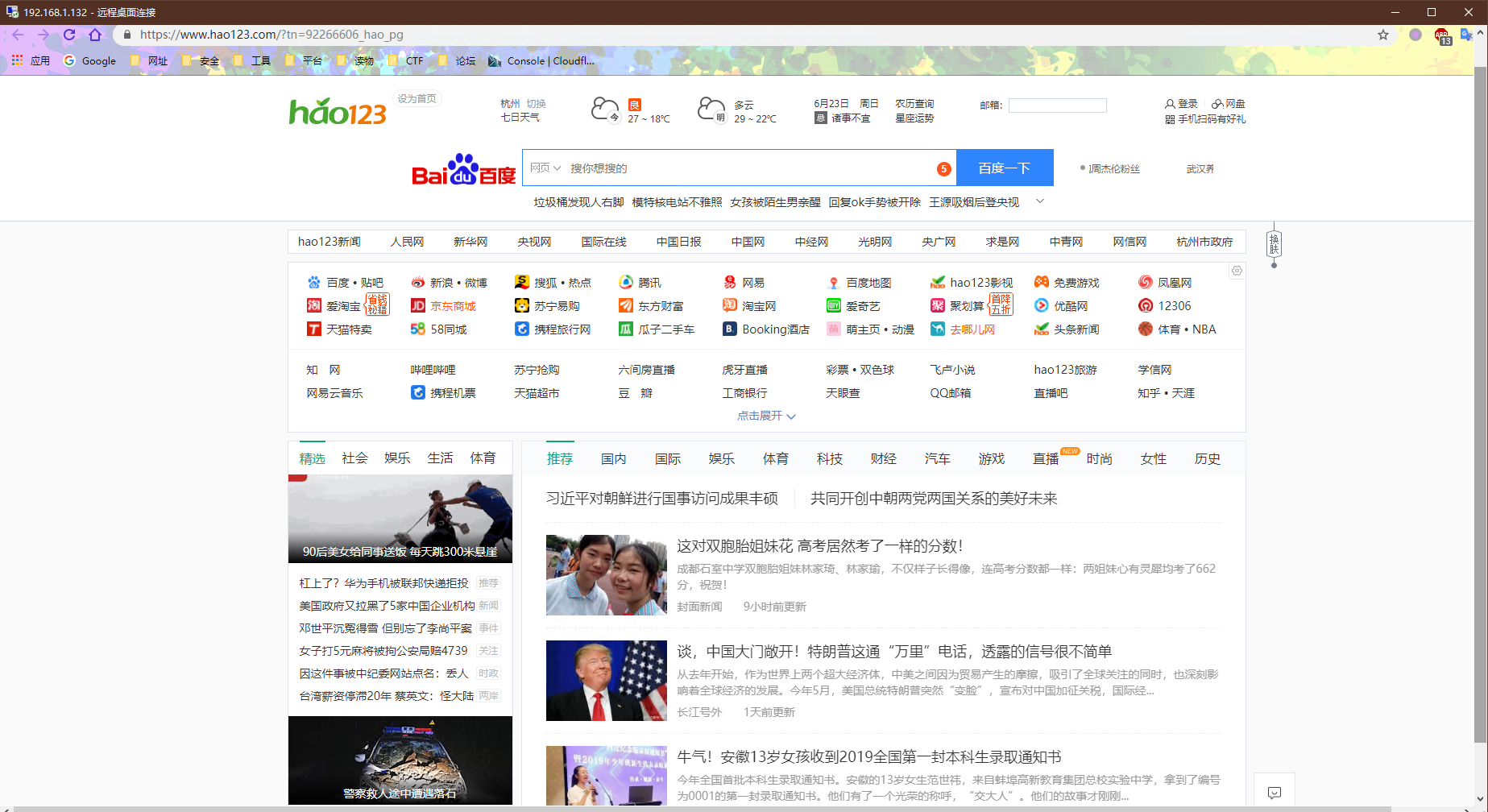Open 七日天气 forecast link
Viewport: 1488px width, 812px height.
[520, 118]
